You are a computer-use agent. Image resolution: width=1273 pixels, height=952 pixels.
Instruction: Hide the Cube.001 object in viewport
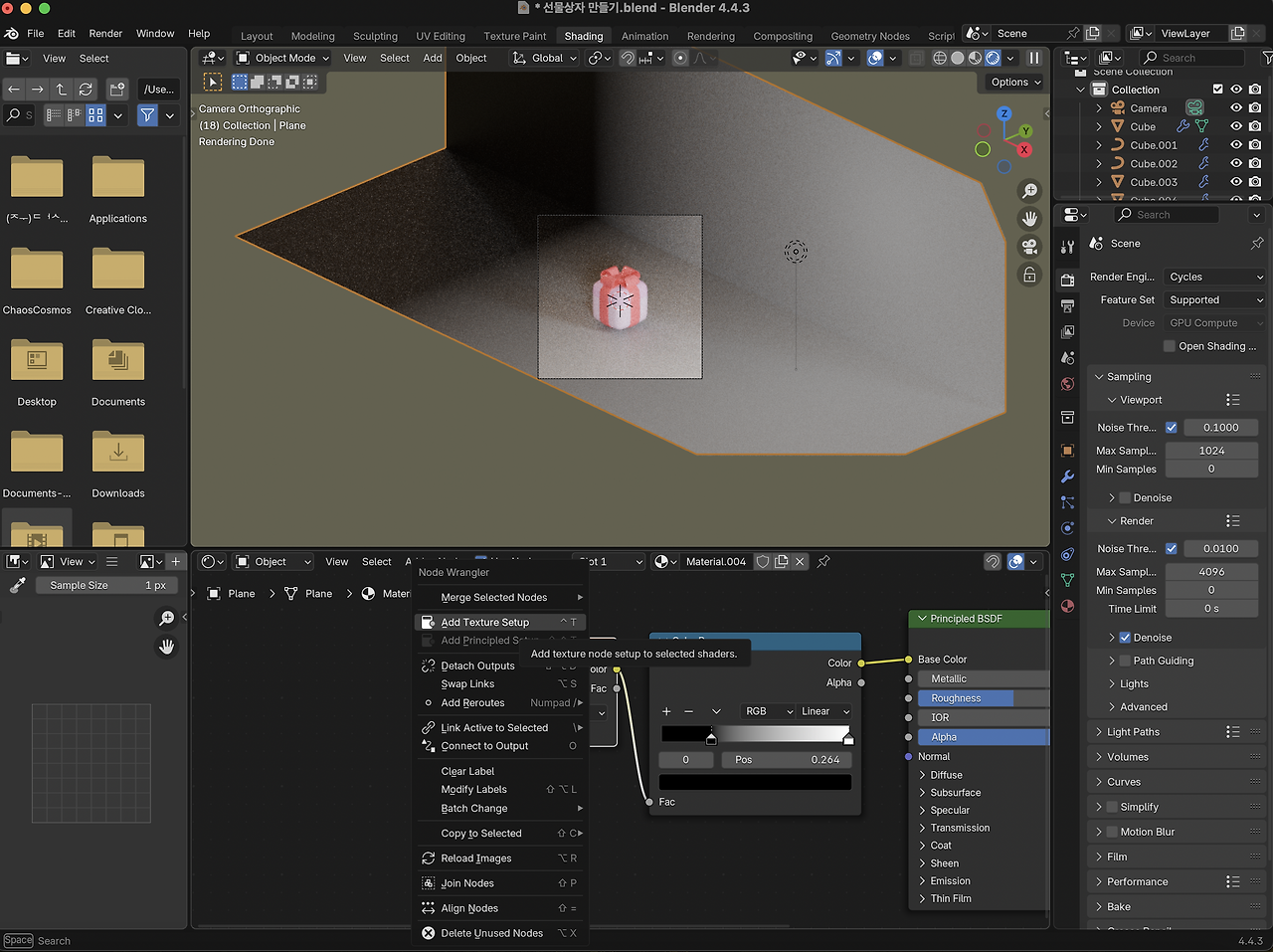(x=1236, y=145)
